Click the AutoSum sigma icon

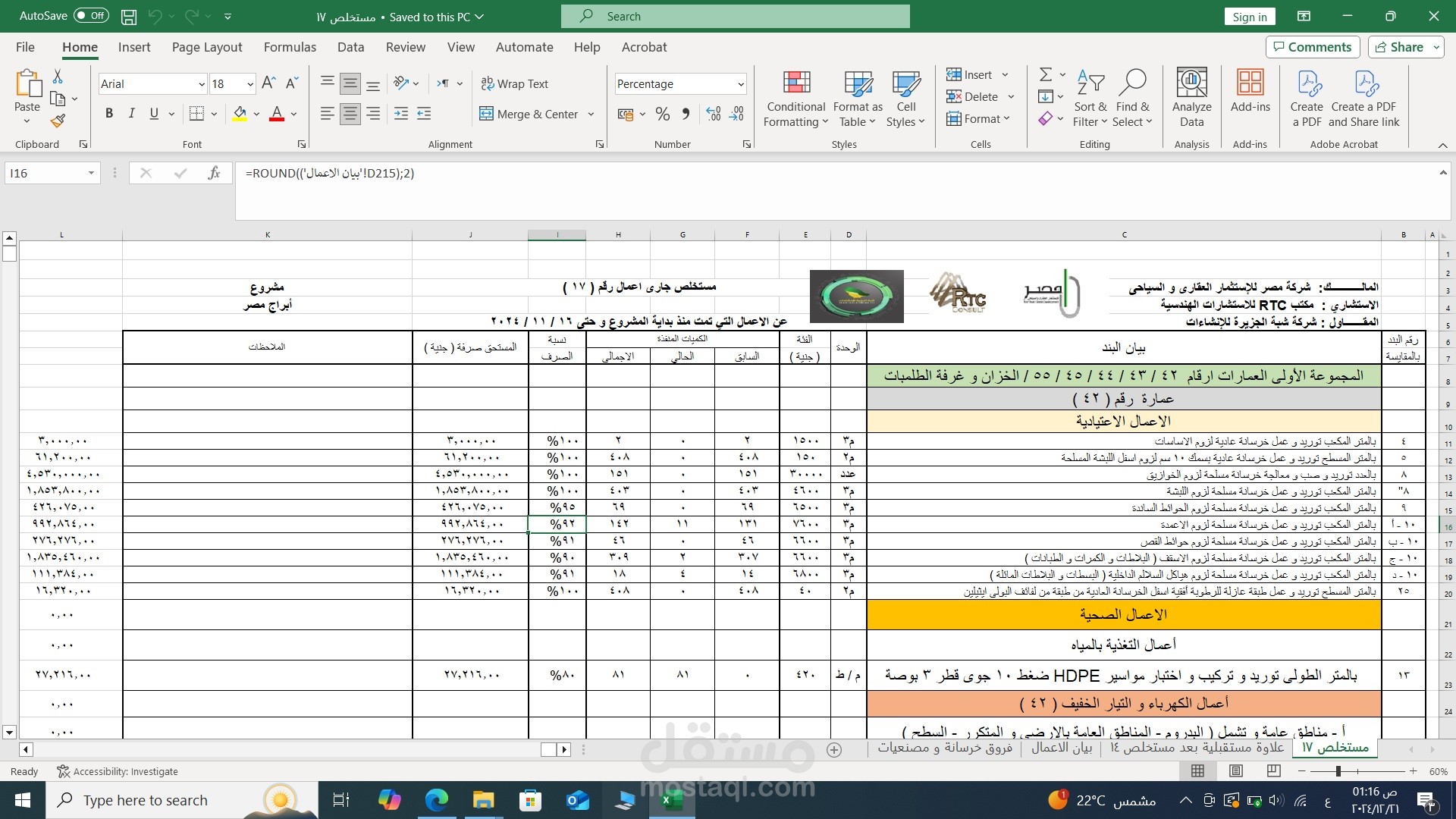(1046, 74)
